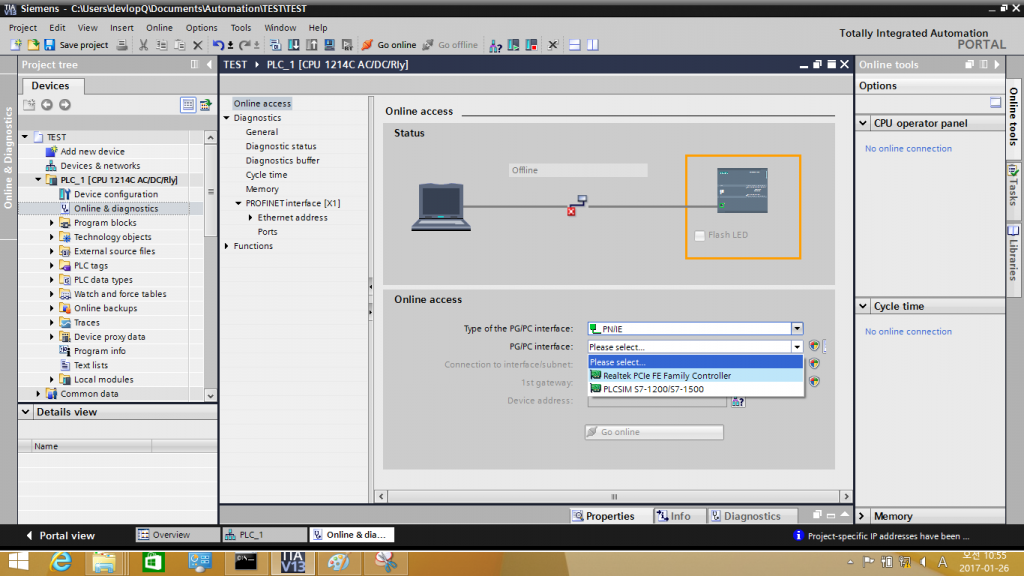The image size is (1024, 576).
Task: Click the Download to device icon
Action: coord(294,45)
